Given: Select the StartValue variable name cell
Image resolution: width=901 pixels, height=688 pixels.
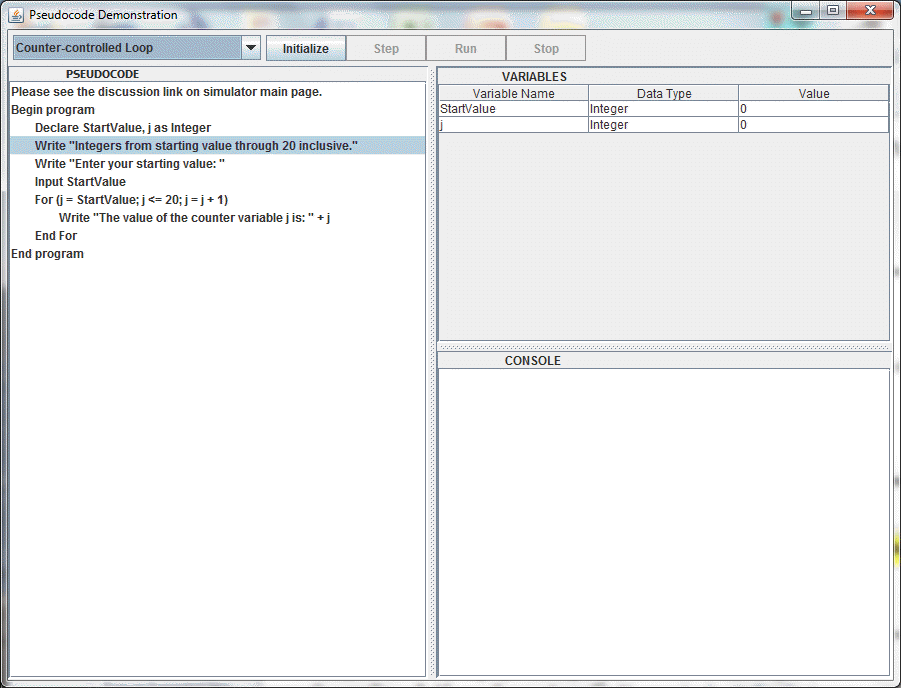Looking at the screenshot, I should (513, 109).
